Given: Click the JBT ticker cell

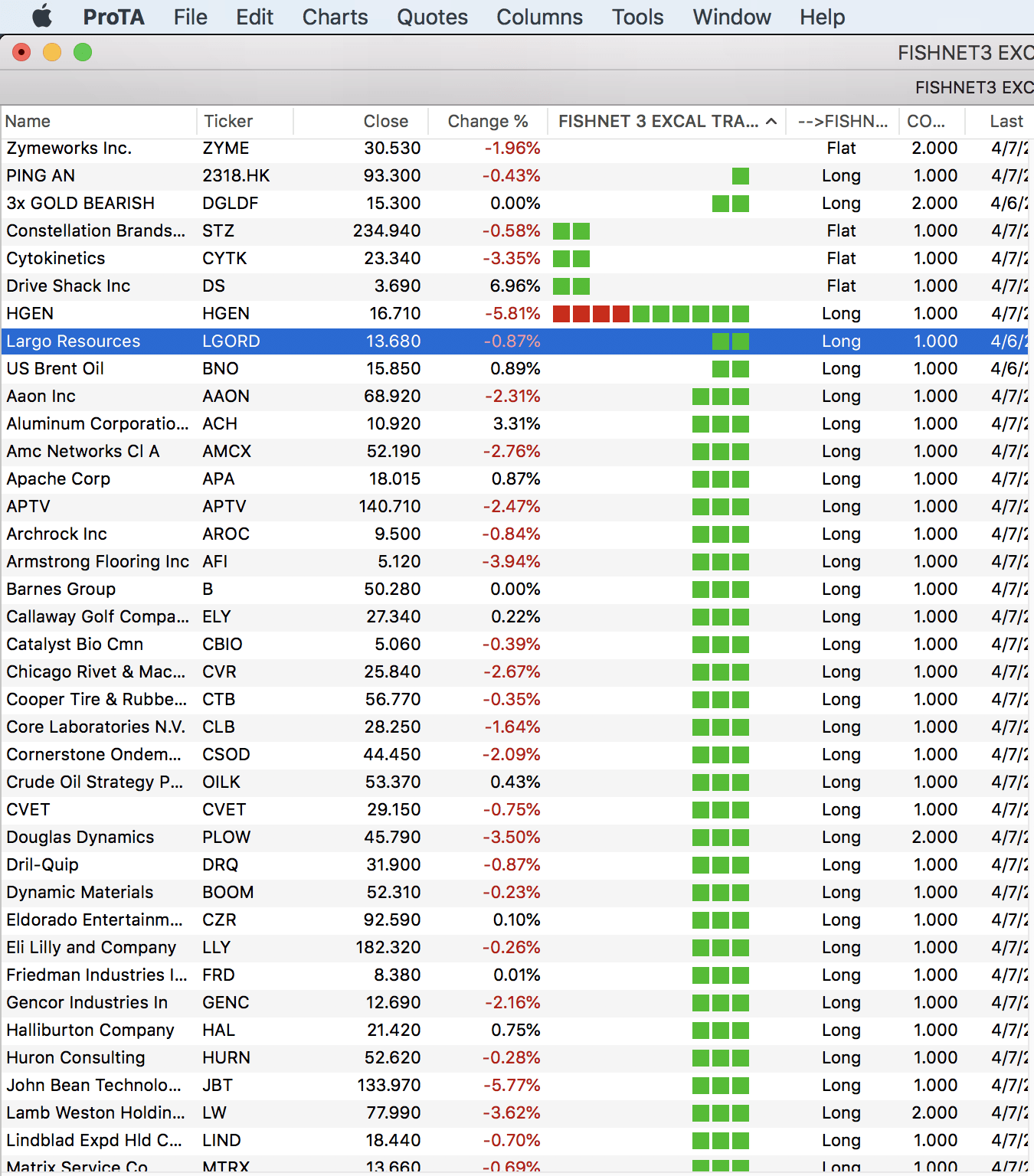Looking at the screenshot, I should (x=218, y=1086).
